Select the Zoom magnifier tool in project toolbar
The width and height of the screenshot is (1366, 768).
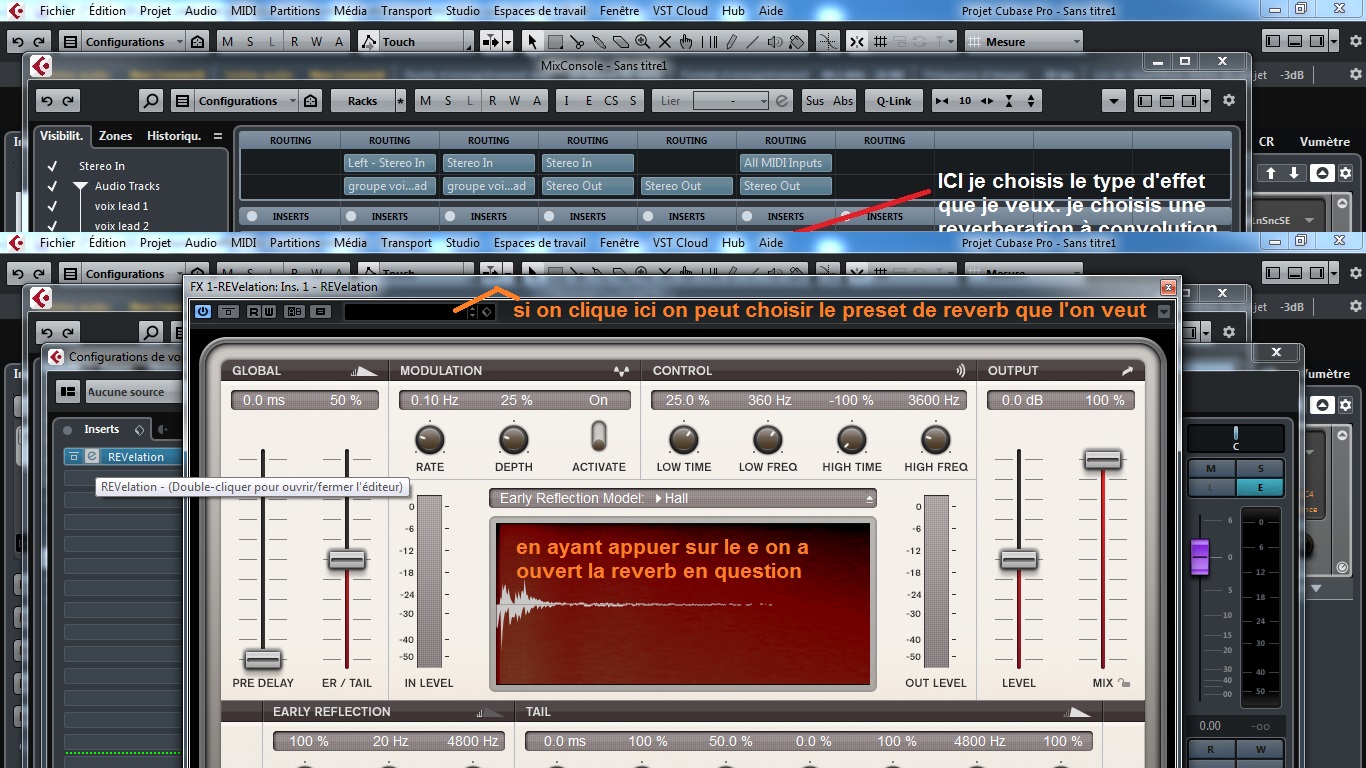[642, 42]
